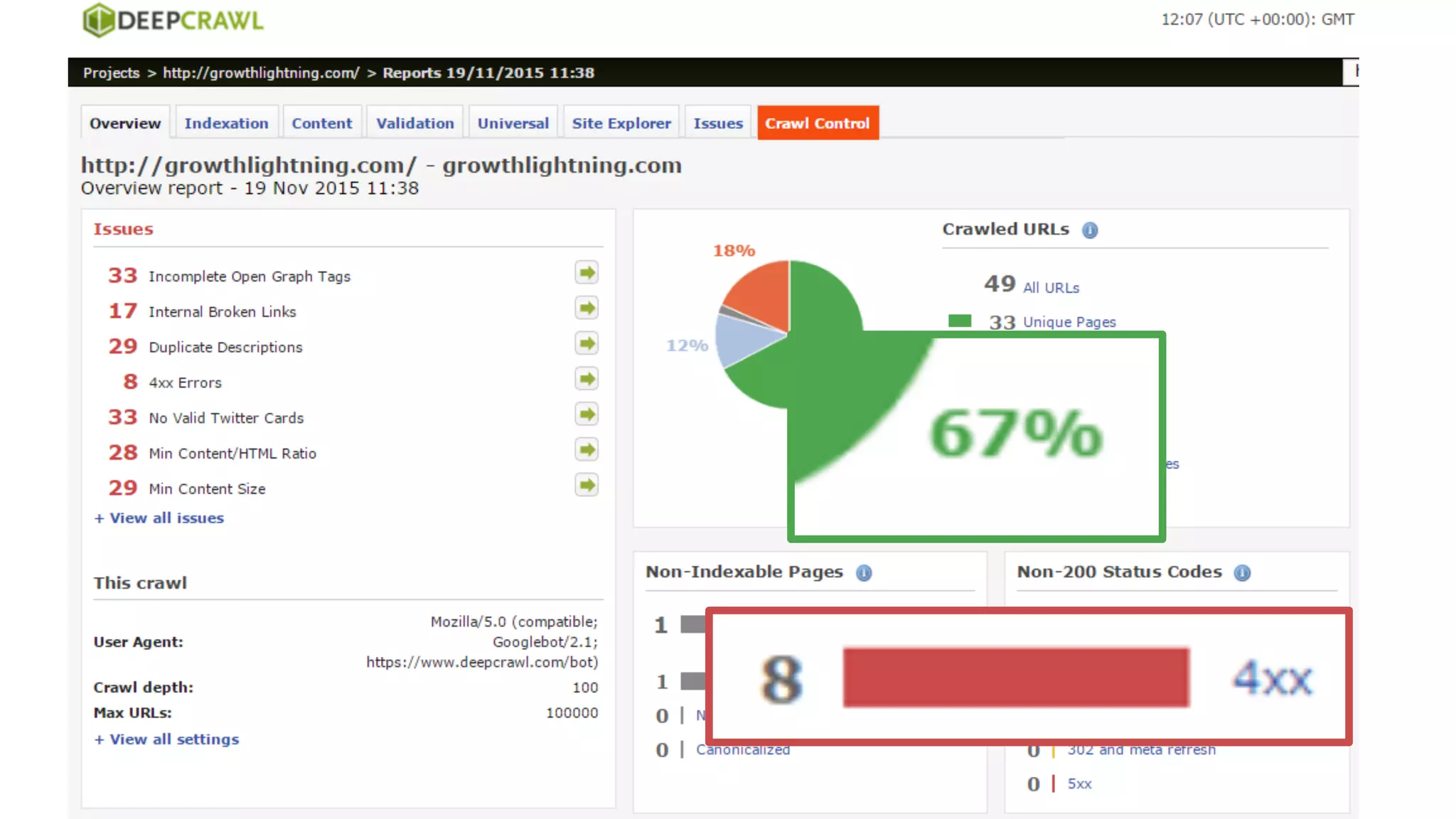Click arrow icon for Incomplete Open Graph Tags

(587, 273)
